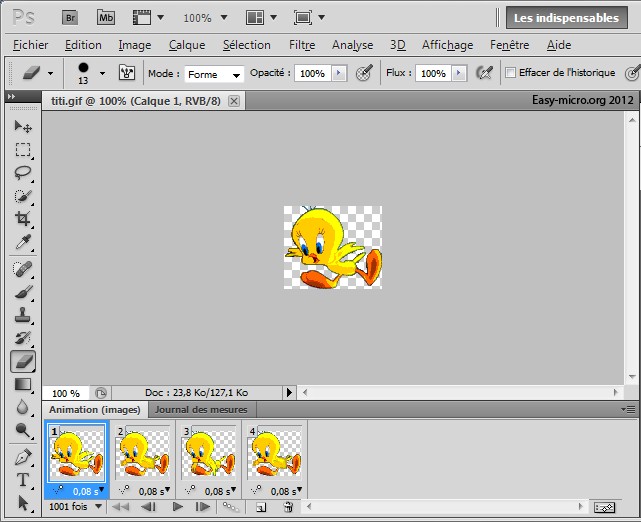The width and height of the screenshot is (641, 522).
Task: Expand the collapsed toolbox arrows
Action: (x=11, y=96)
